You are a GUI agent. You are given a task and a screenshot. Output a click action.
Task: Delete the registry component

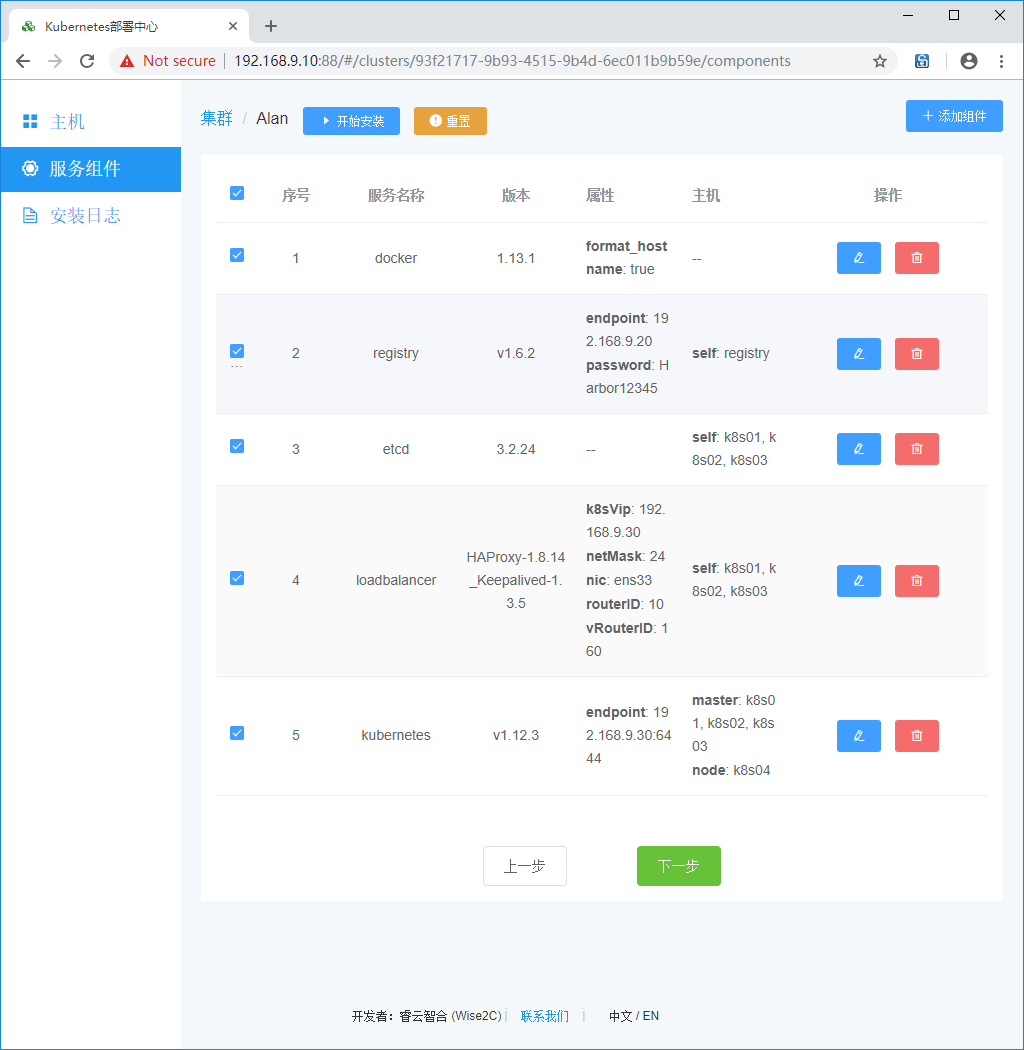click(917, 354)
